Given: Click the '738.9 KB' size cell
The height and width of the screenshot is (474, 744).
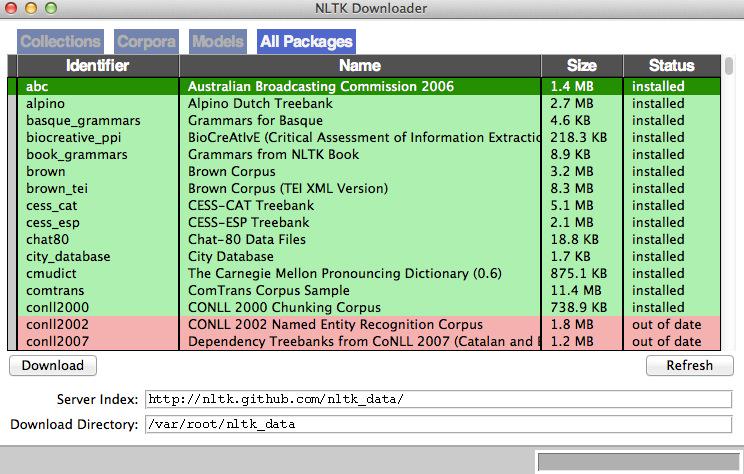Looking at the screenshot, I should (579, 307).
